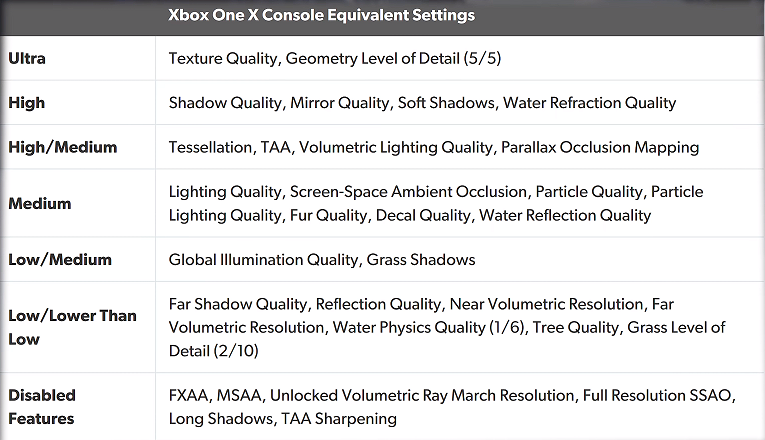Click the Water Physics Quality (1/6) text
This screenshot has height=440, width=765.
(x=428, y=327)
